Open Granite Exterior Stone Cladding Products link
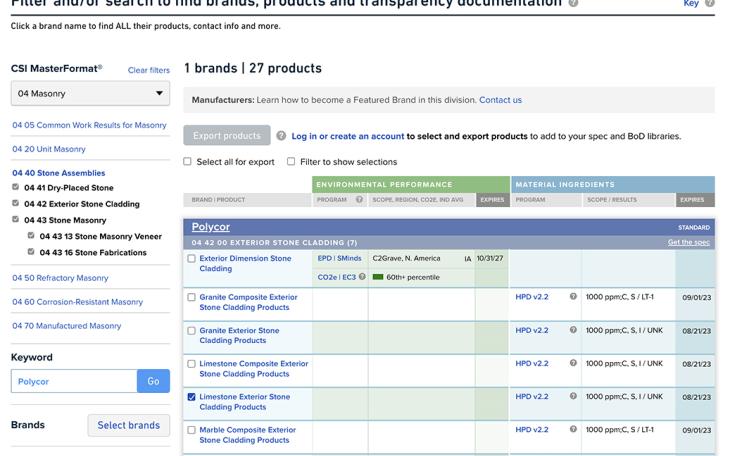 (239, 335)
